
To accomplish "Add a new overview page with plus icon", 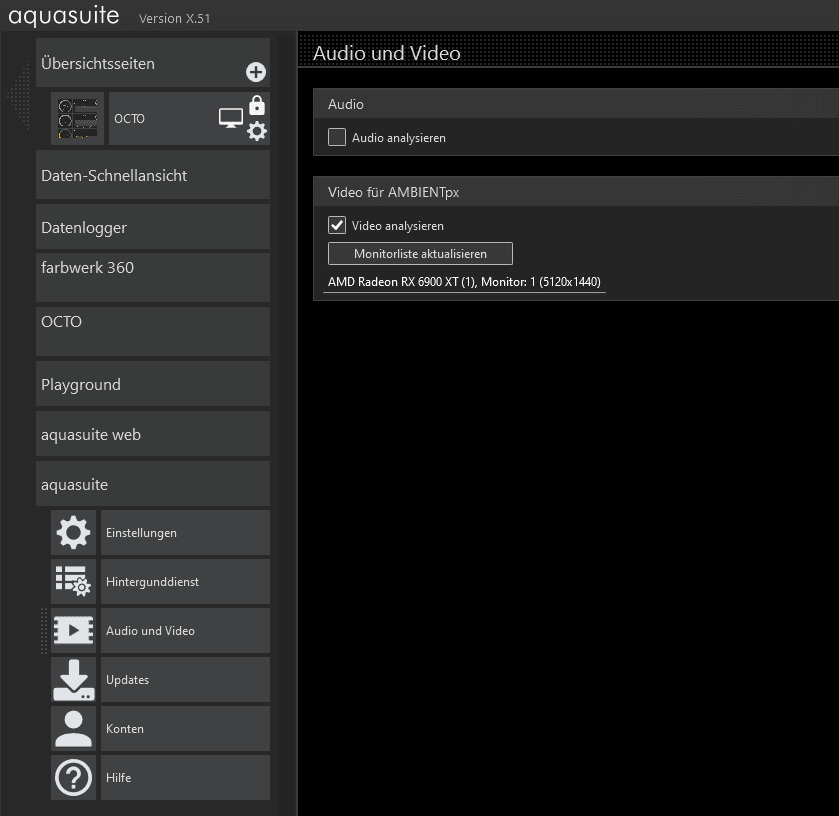I will tap(256, 72).
